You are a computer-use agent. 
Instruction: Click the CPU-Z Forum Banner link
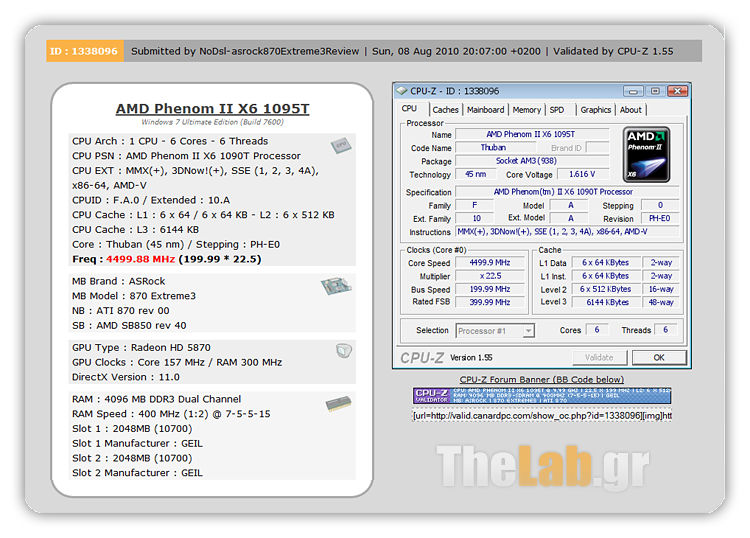pyautogui.click(x=541, y=380)
